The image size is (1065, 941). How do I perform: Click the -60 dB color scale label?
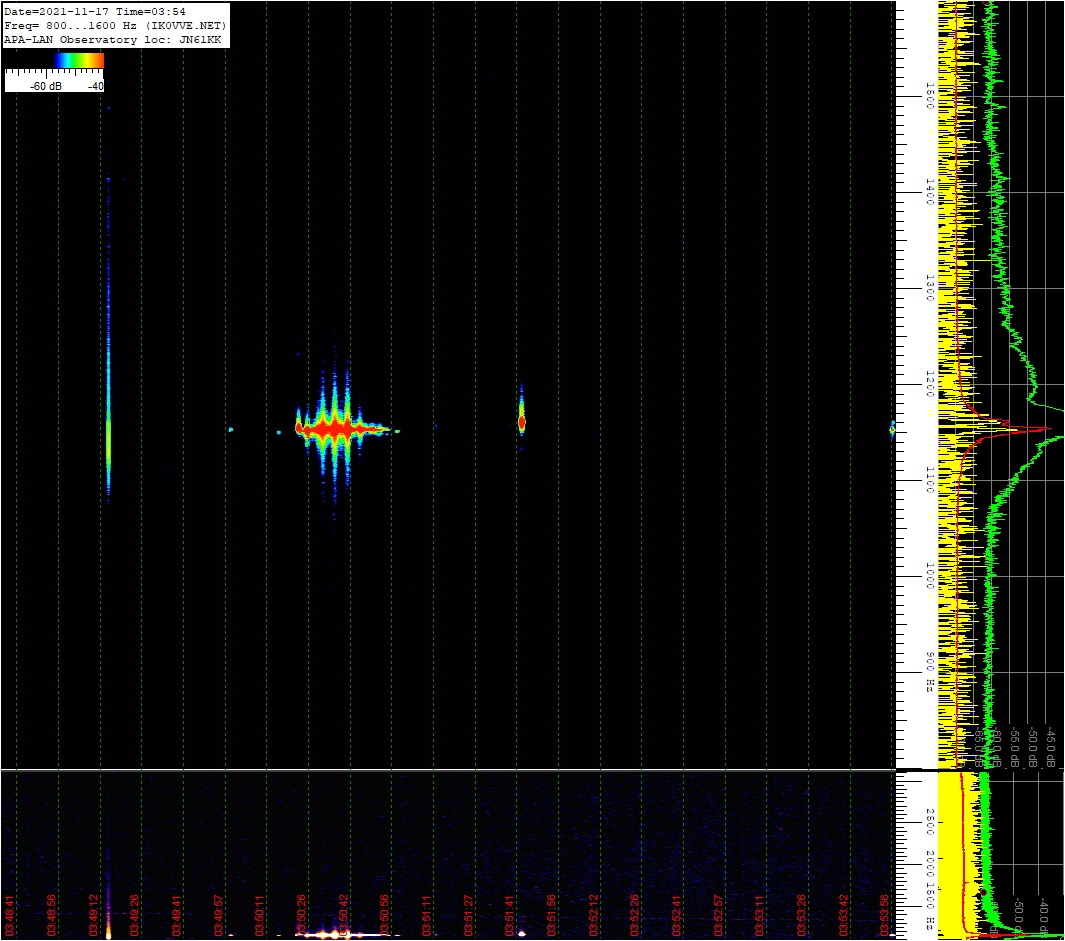[46, 86]
